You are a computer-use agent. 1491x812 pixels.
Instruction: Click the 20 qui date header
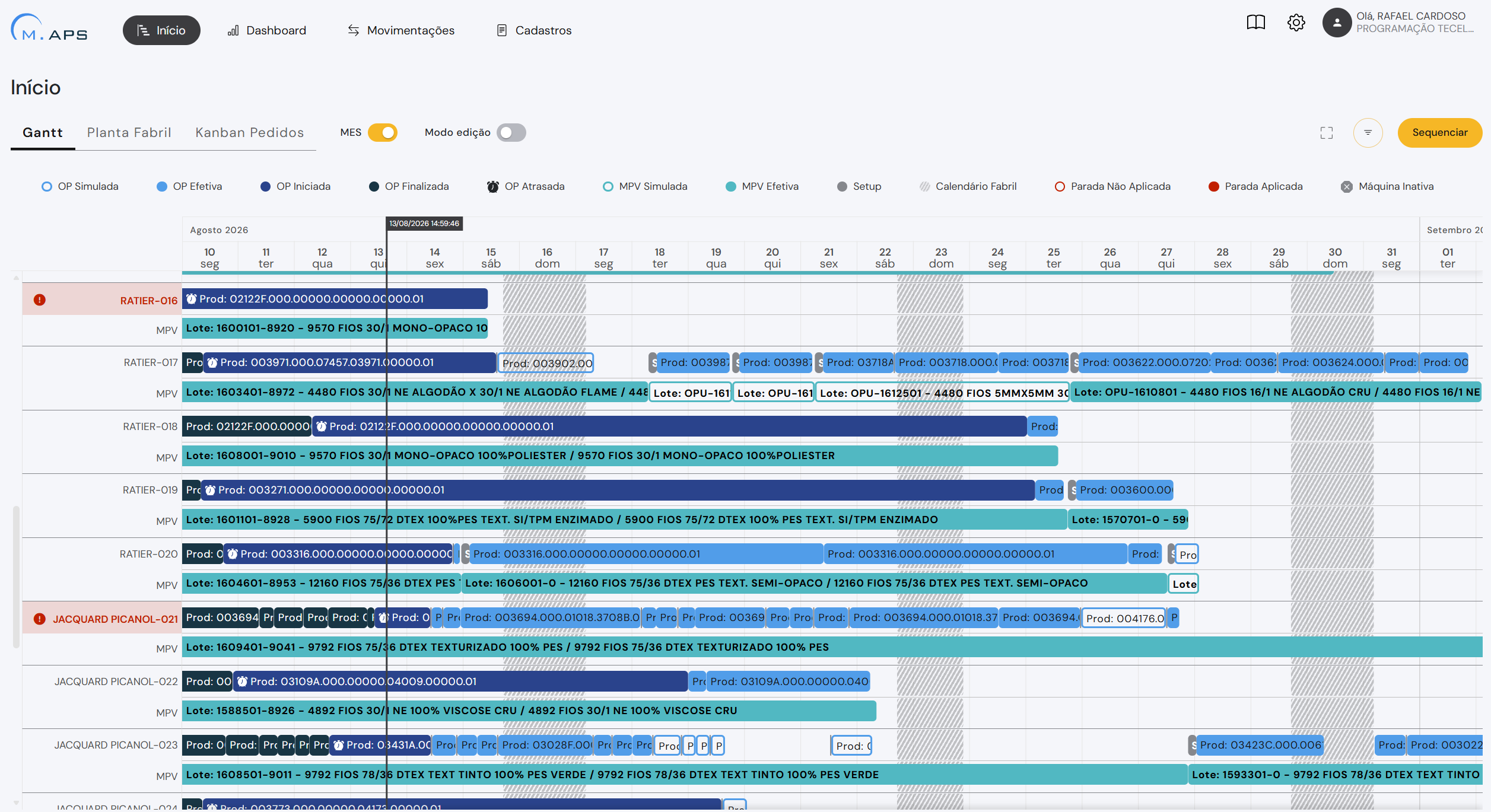point(772,258)
